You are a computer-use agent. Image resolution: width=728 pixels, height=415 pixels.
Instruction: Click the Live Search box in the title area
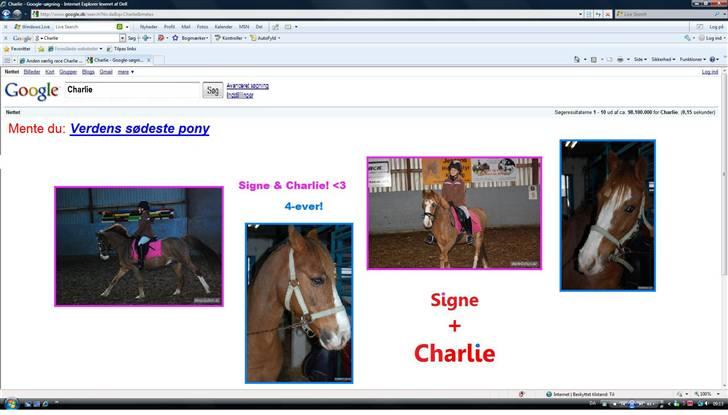click(x=665, y=14)
